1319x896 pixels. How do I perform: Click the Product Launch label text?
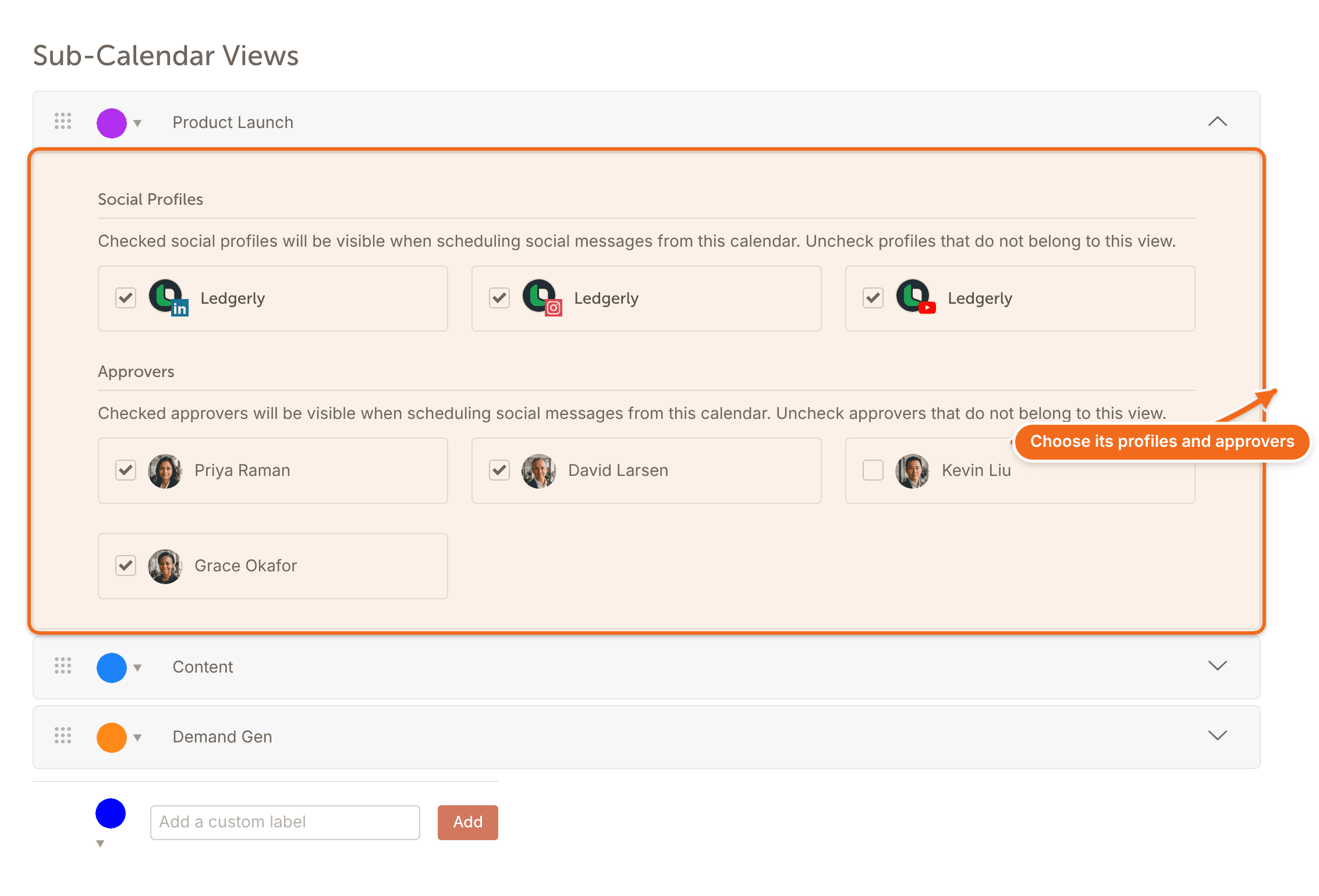tap(233, 122)
